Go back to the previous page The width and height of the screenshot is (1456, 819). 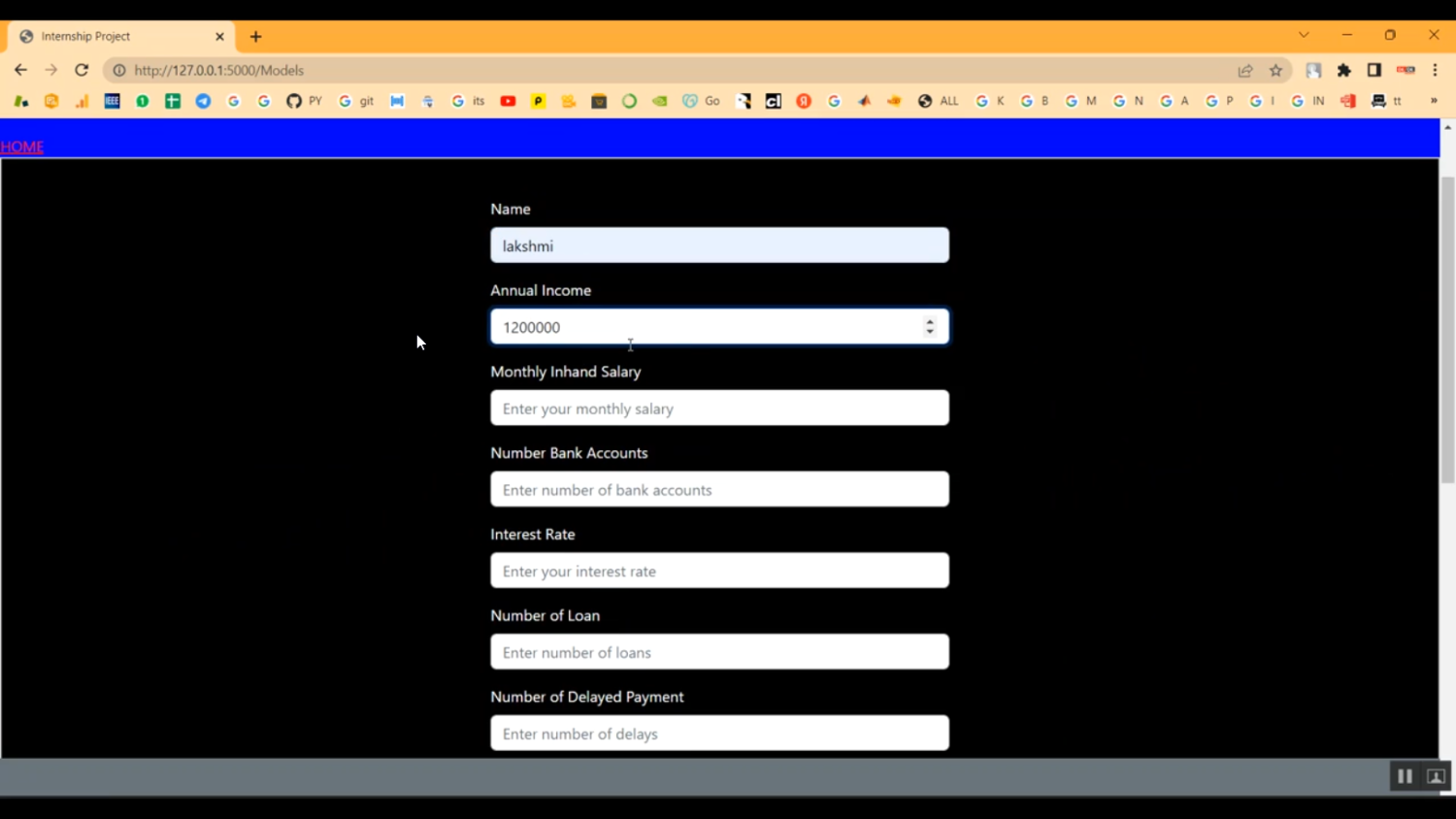point(20,70)
